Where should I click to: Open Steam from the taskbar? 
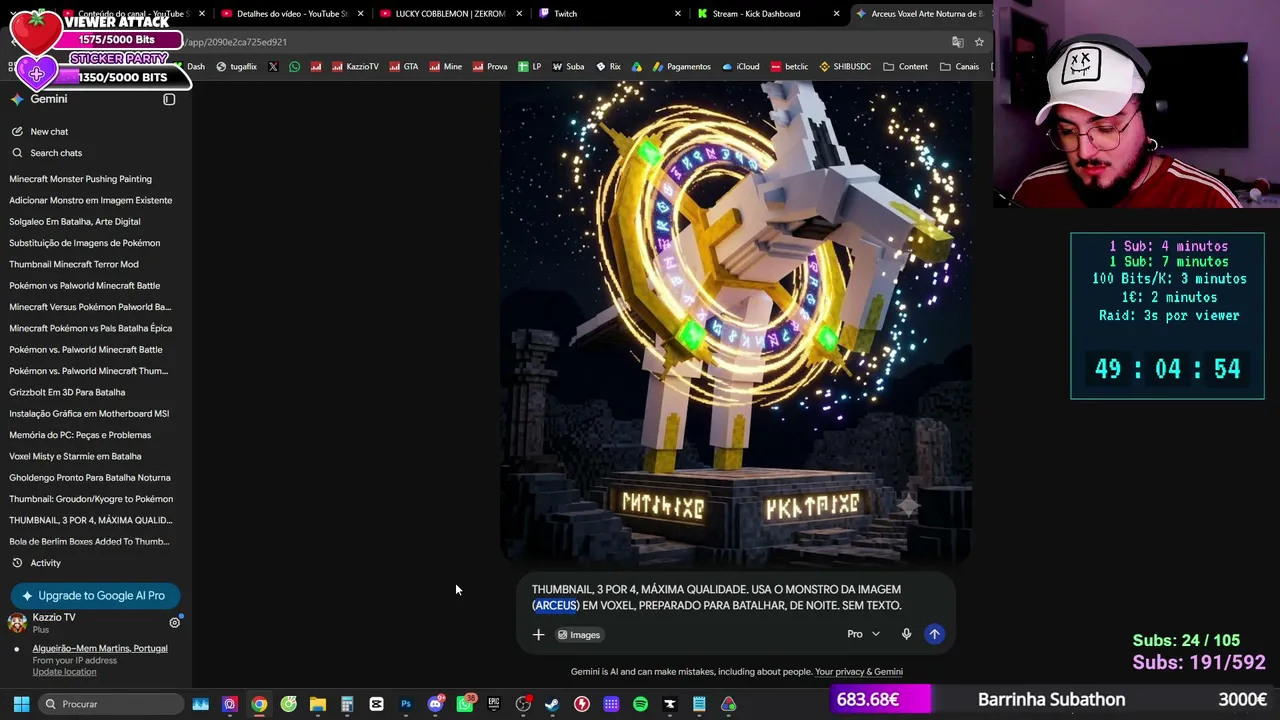coord(552,704)
